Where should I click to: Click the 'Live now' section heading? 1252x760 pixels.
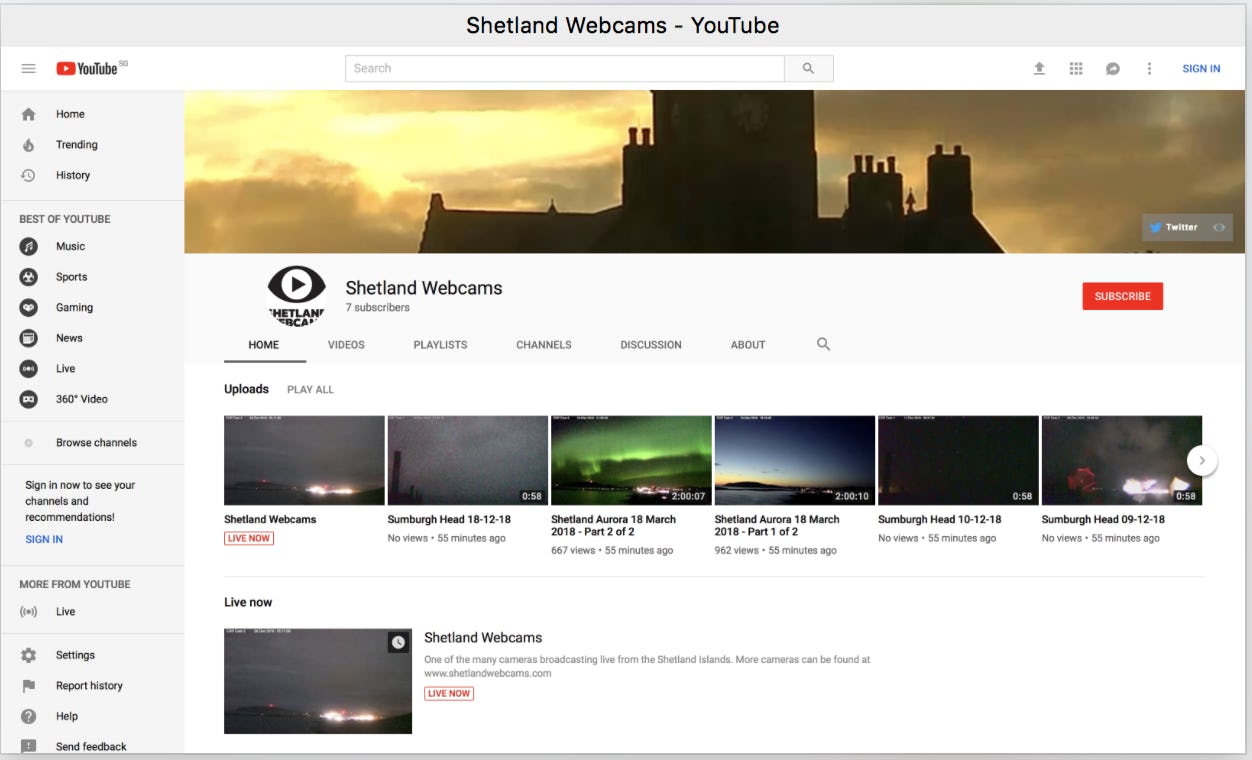248,602
